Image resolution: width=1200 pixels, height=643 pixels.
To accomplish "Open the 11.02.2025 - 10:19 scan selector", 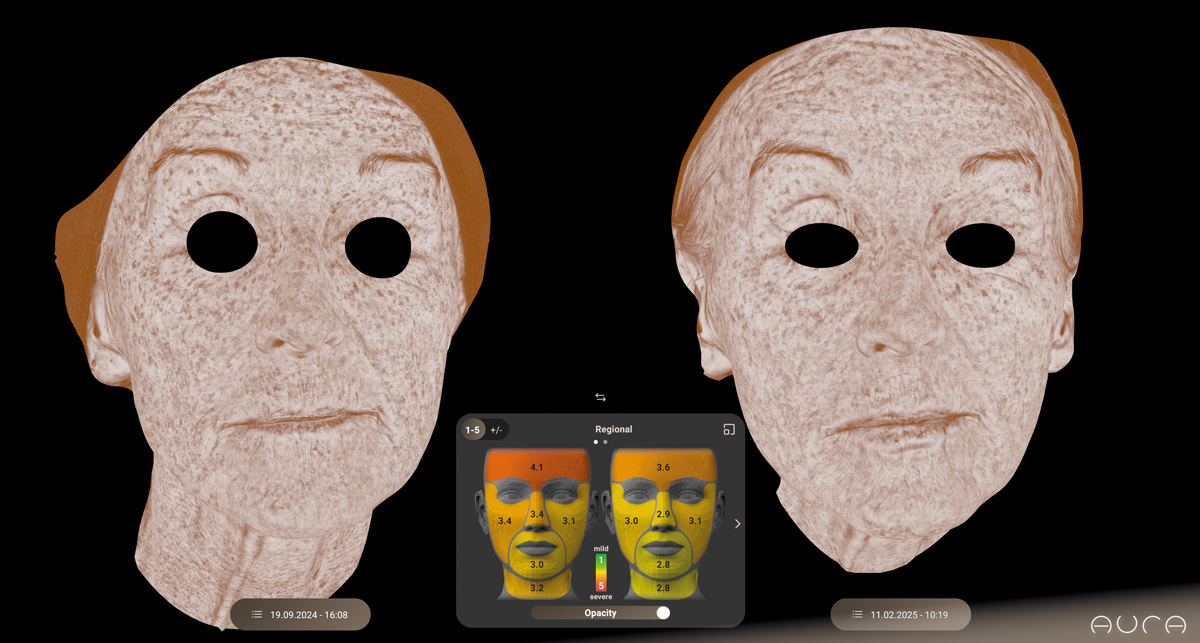I will (x=908, y=615).
